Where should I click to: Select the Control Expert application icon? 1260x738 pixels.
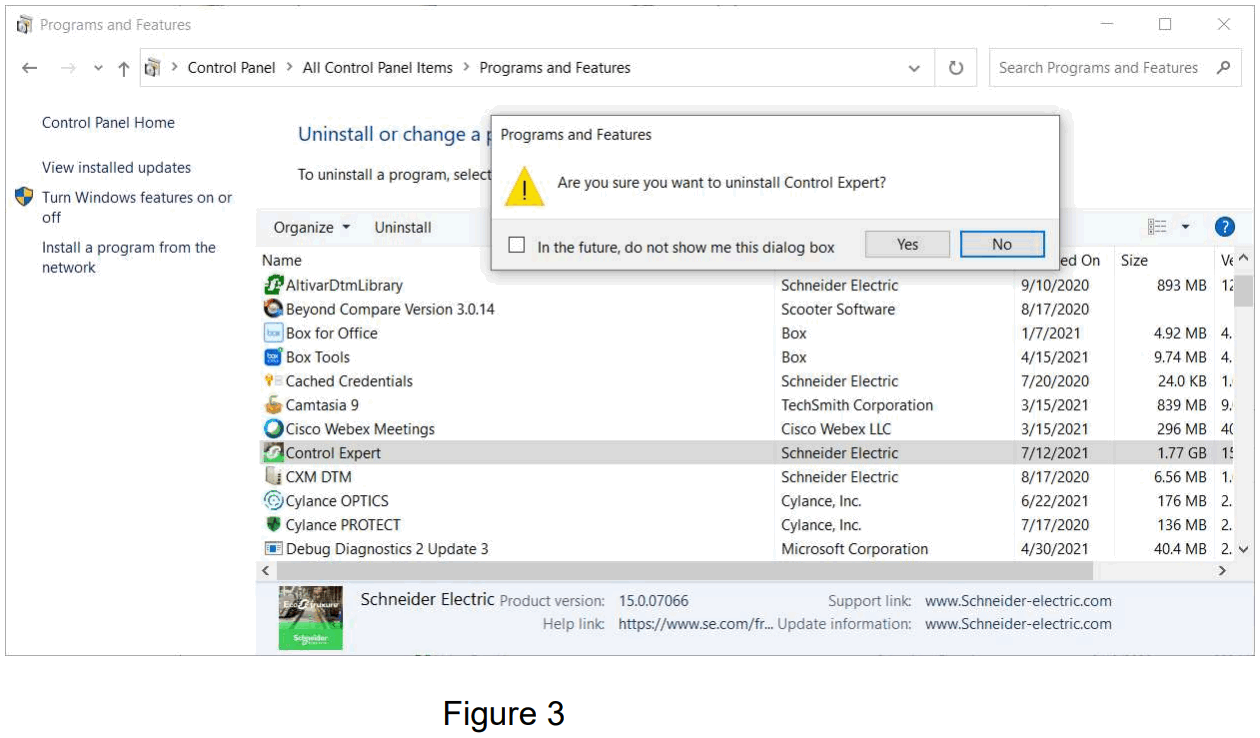pyautogui.click(x=272, y=453)
